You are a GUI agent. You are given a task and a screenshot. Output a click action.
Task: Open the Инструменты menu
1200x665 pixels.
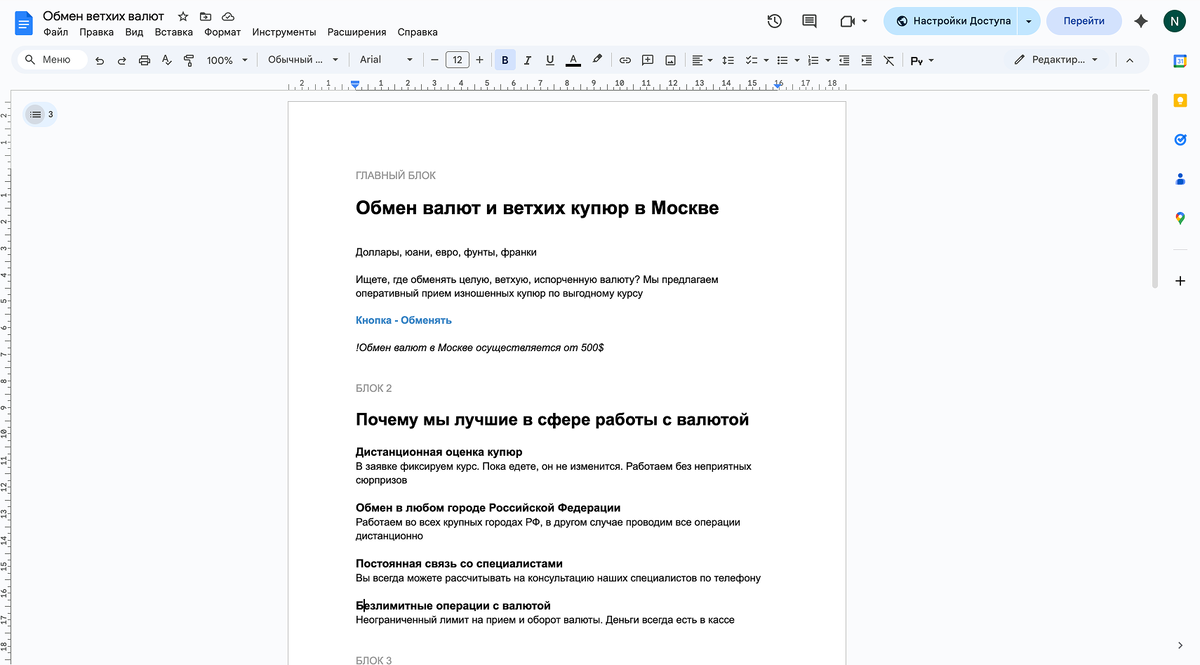[284, 32]
